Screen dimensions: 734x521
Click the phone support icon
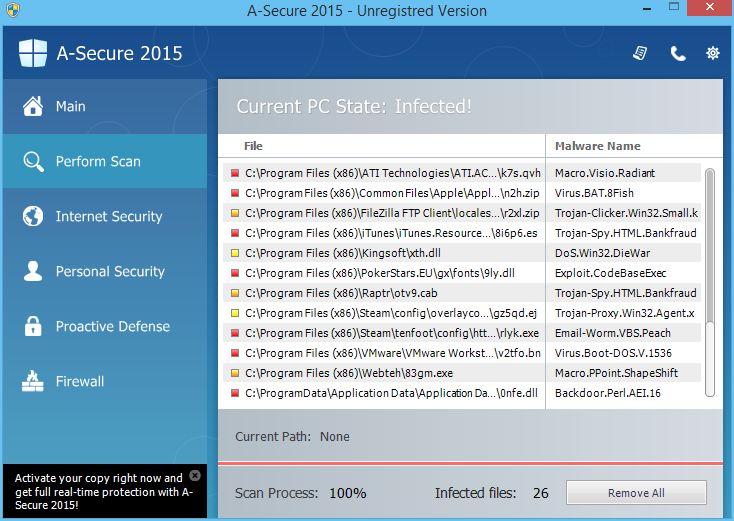[678, 53]
